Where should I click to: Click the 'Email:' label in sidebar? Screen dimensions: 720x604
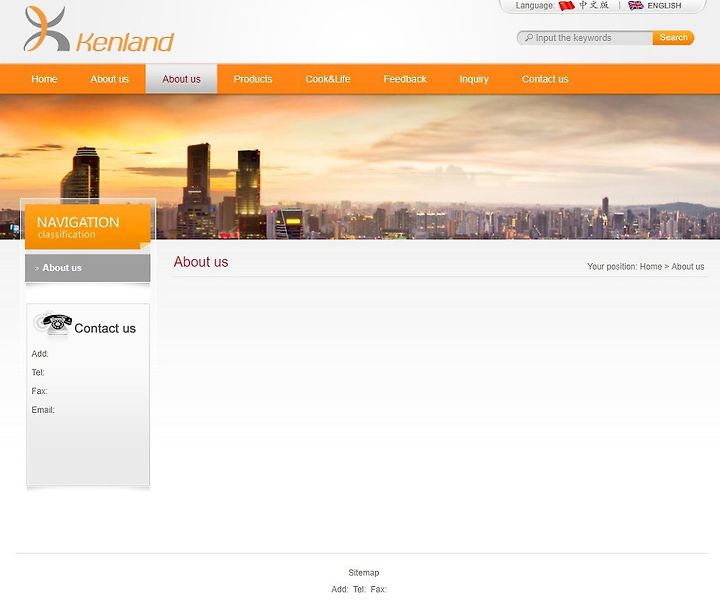click(43, 410)
